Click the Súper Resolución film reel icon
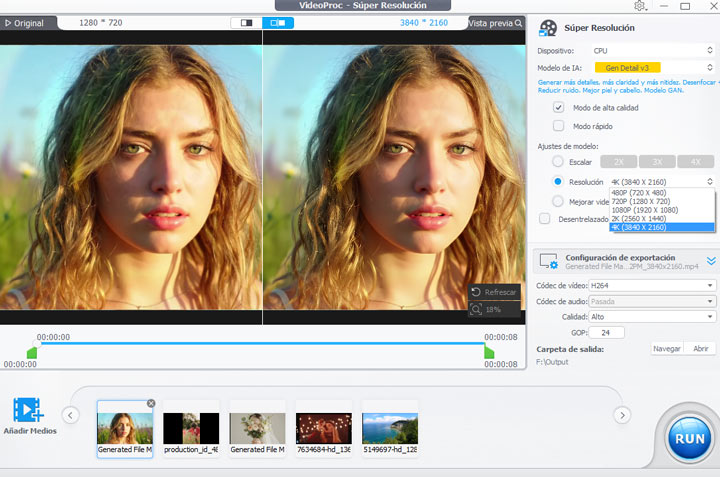 [x=548, y=28]
